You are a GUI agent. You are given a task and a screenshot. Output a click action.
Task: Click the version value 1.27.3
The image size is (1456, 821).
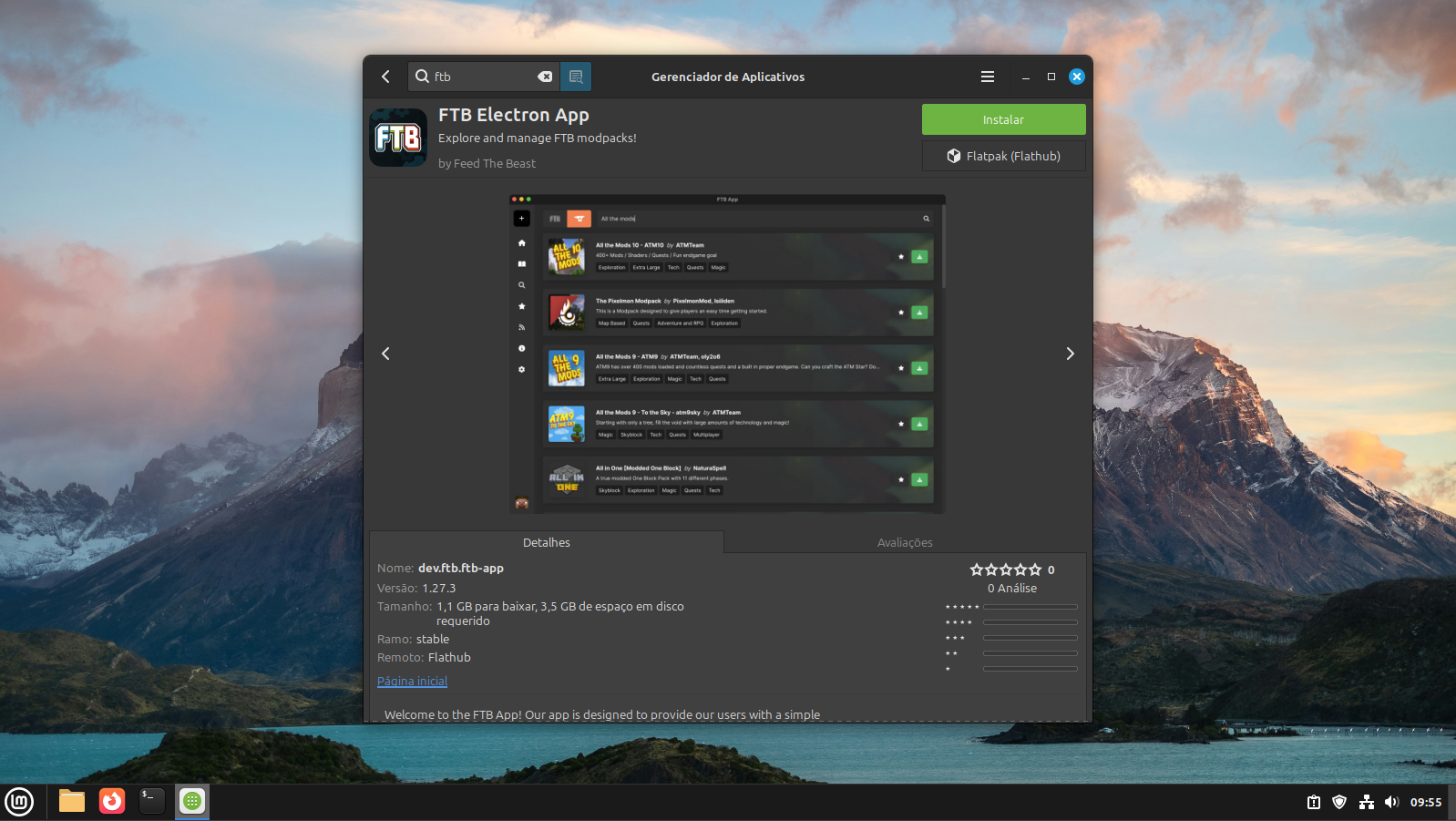tap(438, 588)
